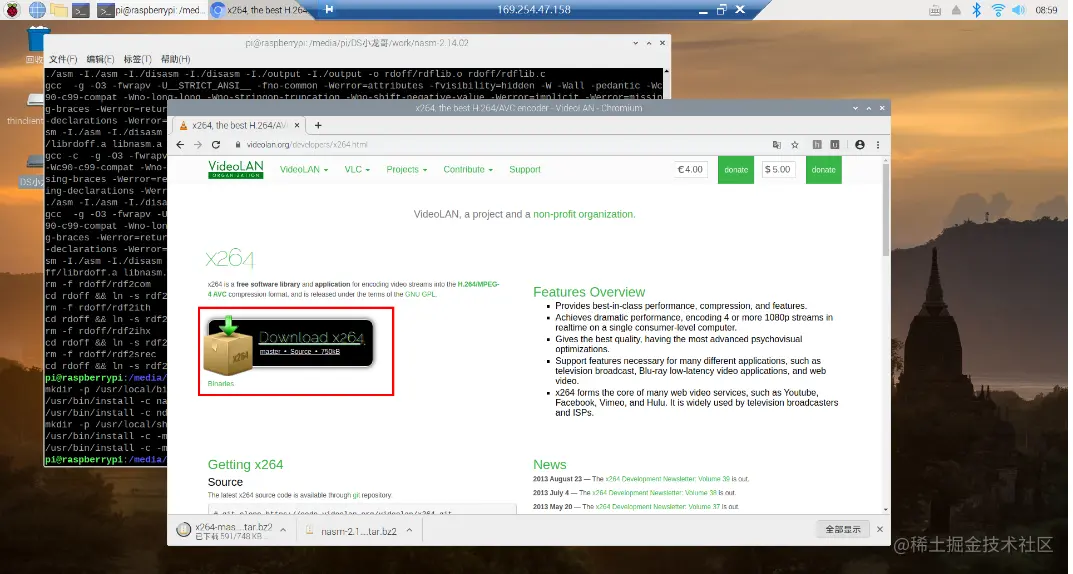This screenshot has height=574, width=1073.
Task: Click the 'u' extension icon
Action: pyautogui.click(x=834, y=144)
